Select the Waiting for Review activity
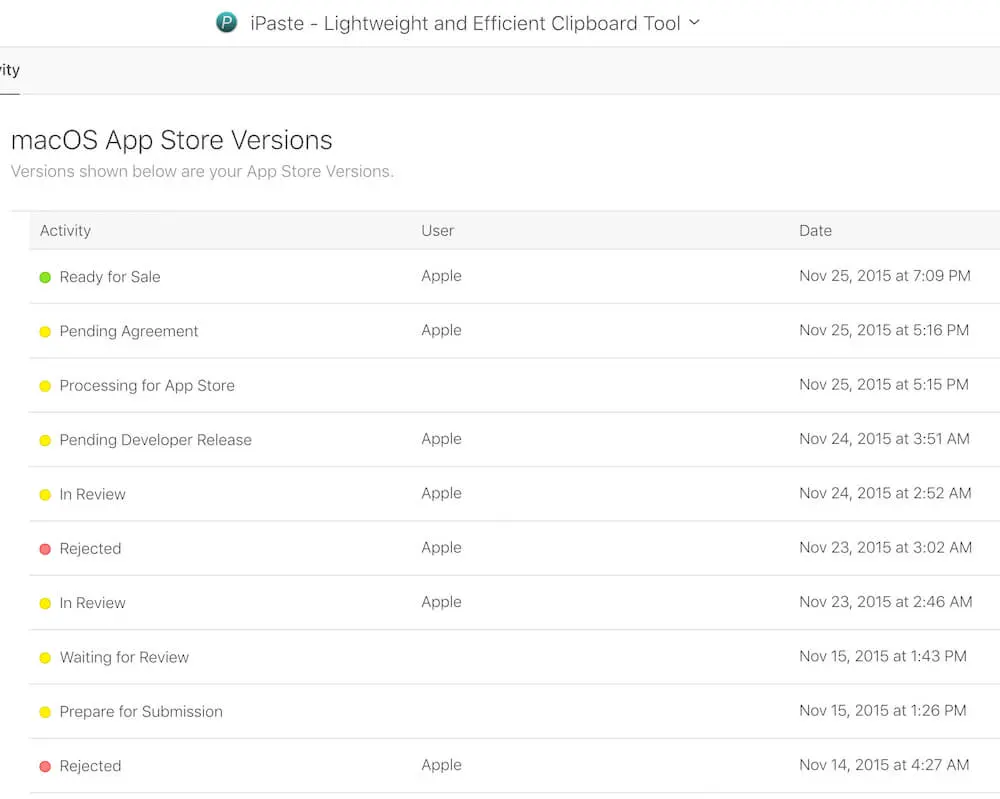The height and width of the screenshot is (799, 1000). (124, 657)
